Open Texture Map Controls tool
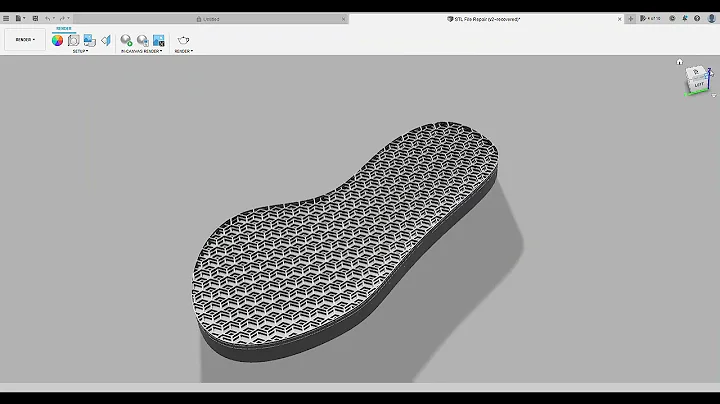 pos(106,40)
